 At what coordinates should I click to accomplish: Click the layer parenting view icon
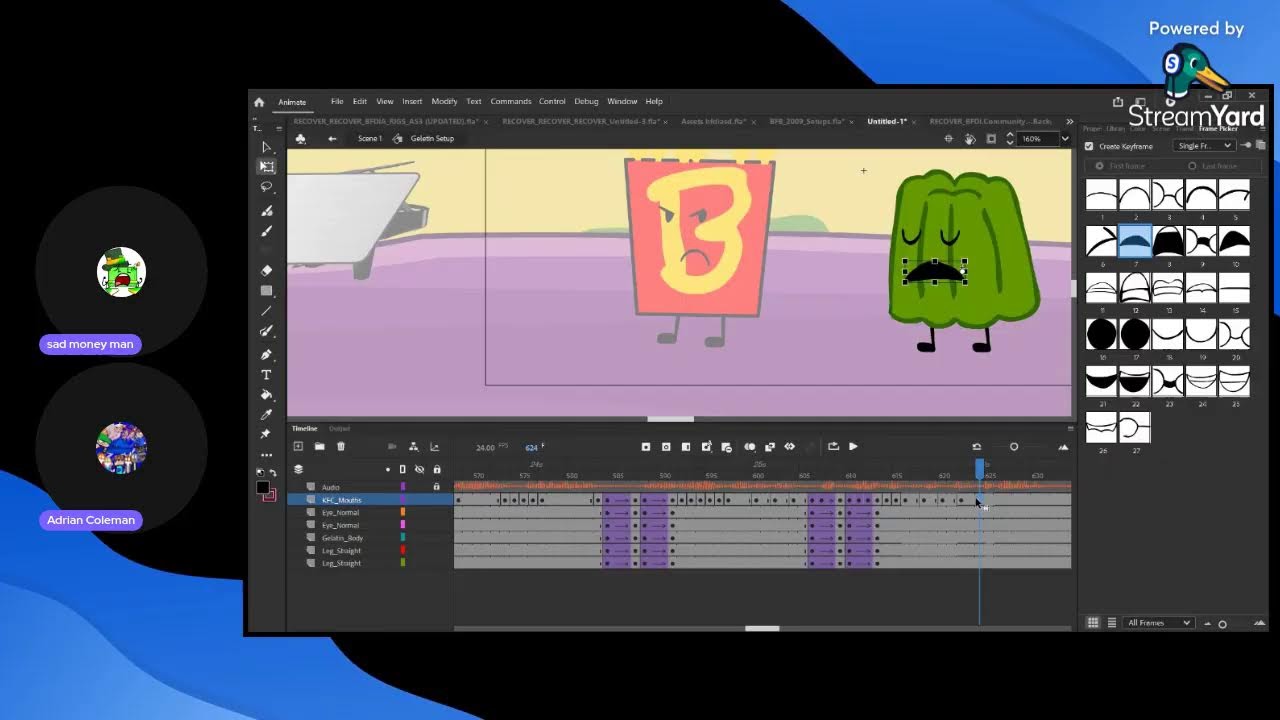tap(413, 447)
